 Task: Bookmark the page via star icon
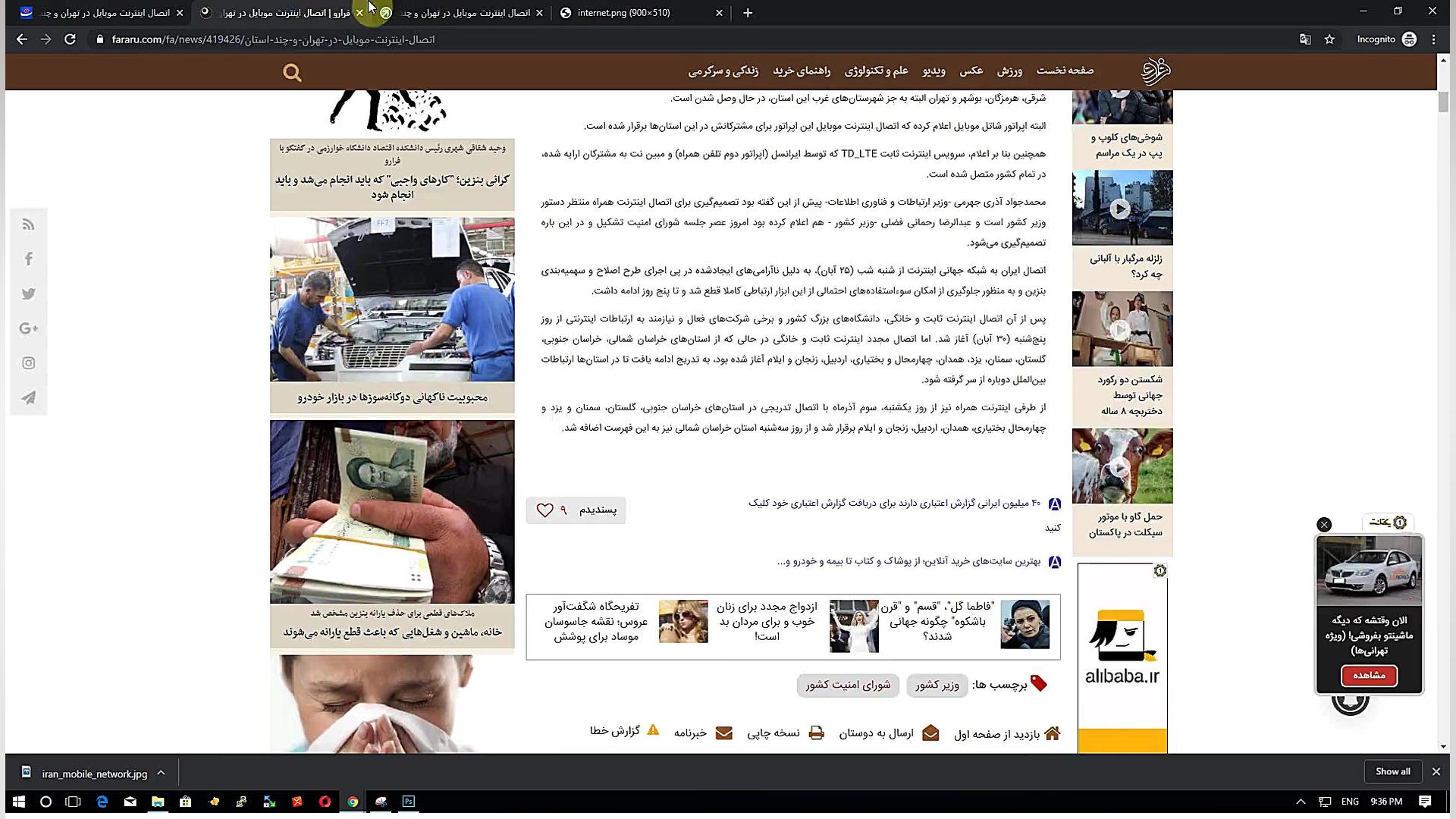click(1329, 39)
